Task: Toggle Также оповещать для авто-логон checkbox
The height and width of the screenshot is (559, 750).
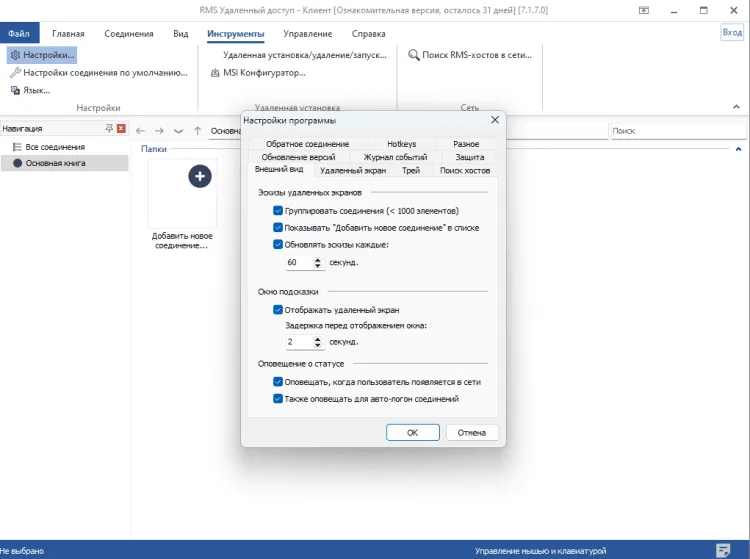Action: coord(278,398)
